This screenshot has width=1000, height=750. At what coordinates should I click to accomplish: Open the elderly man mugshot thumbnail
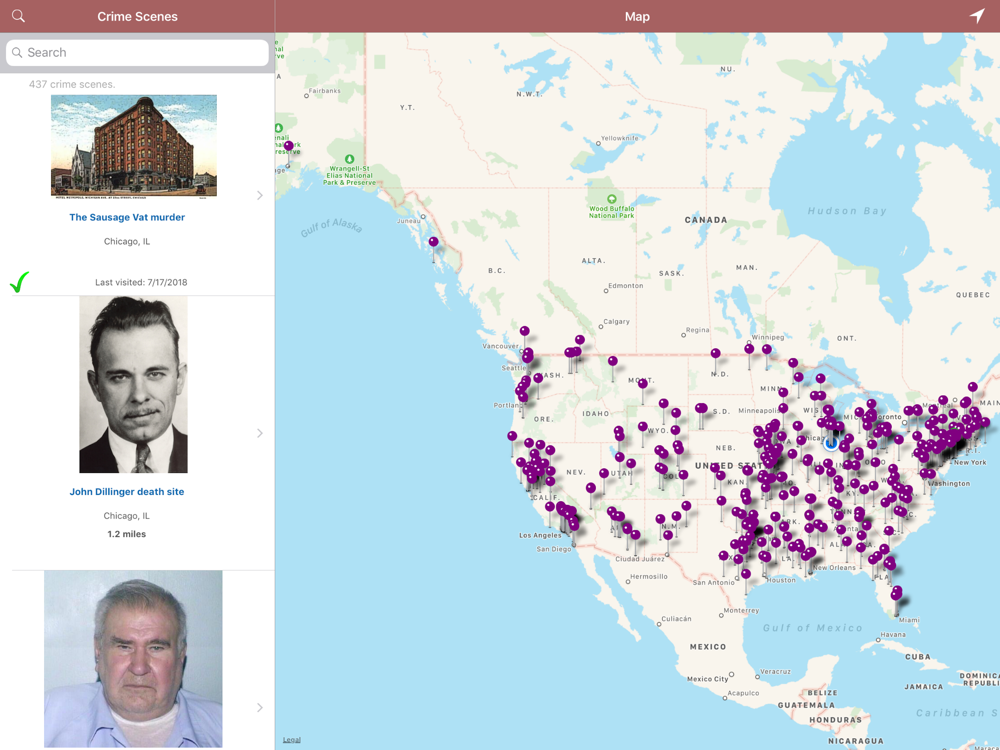pos(133,659)
